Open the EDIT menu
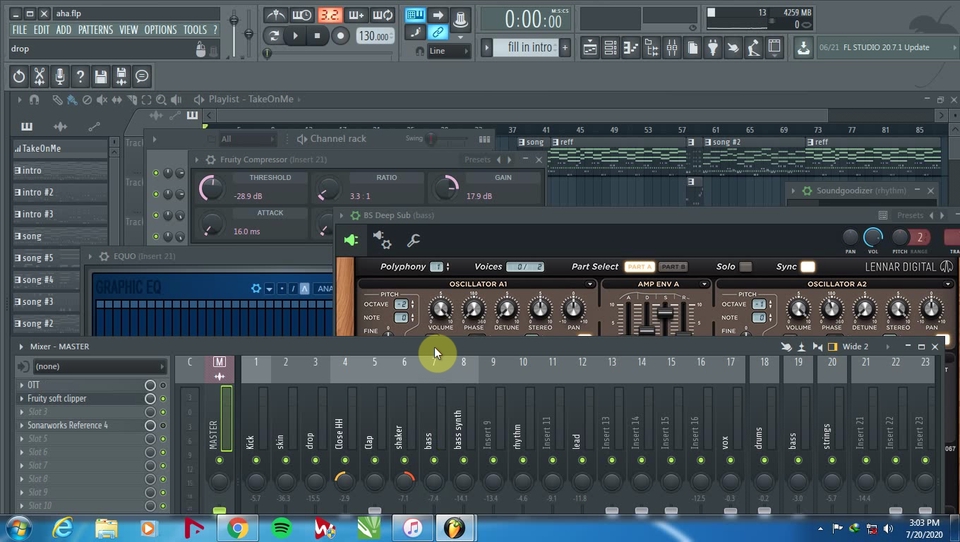The image size is (960, 542). (x=42, y=30)
